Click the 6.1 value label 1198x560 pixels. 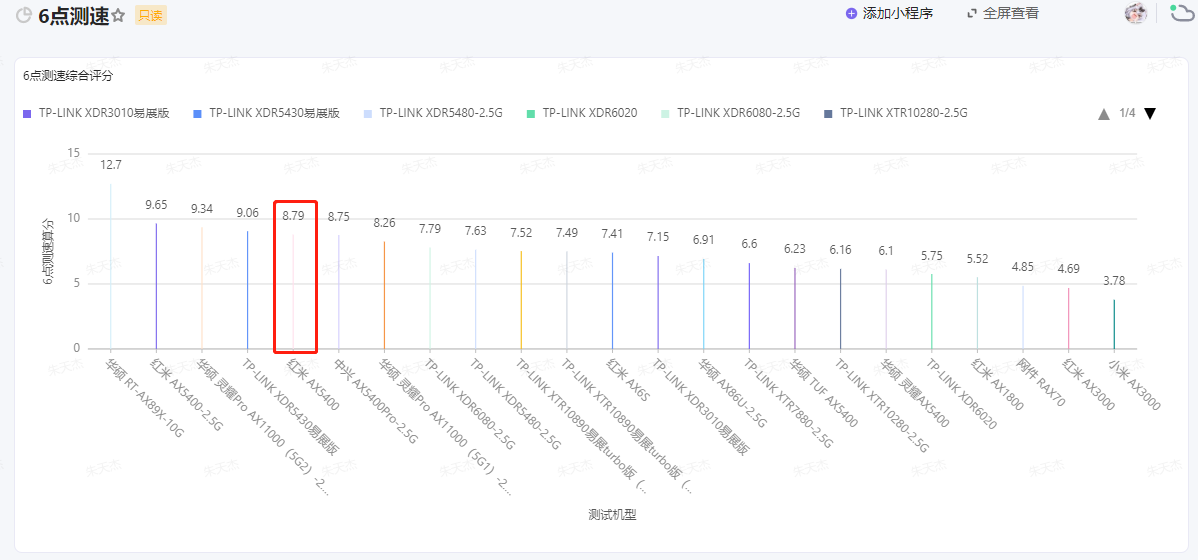pyautogui.click(x=886, y=251)
